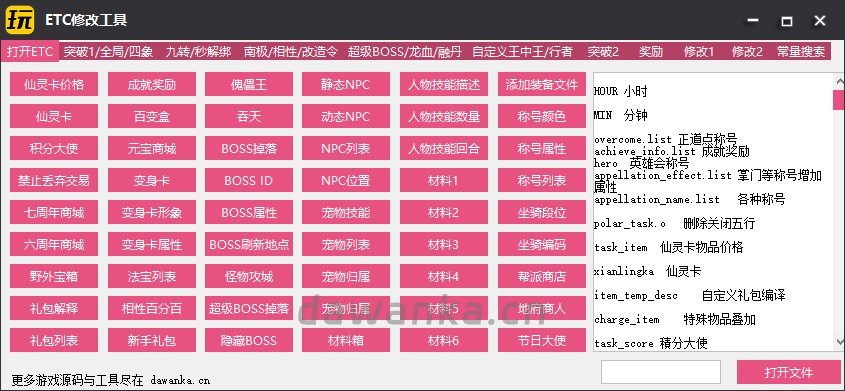Click the 仙灵卡价格 button
The height and width of the screenshot is (391, 845).
54,85
